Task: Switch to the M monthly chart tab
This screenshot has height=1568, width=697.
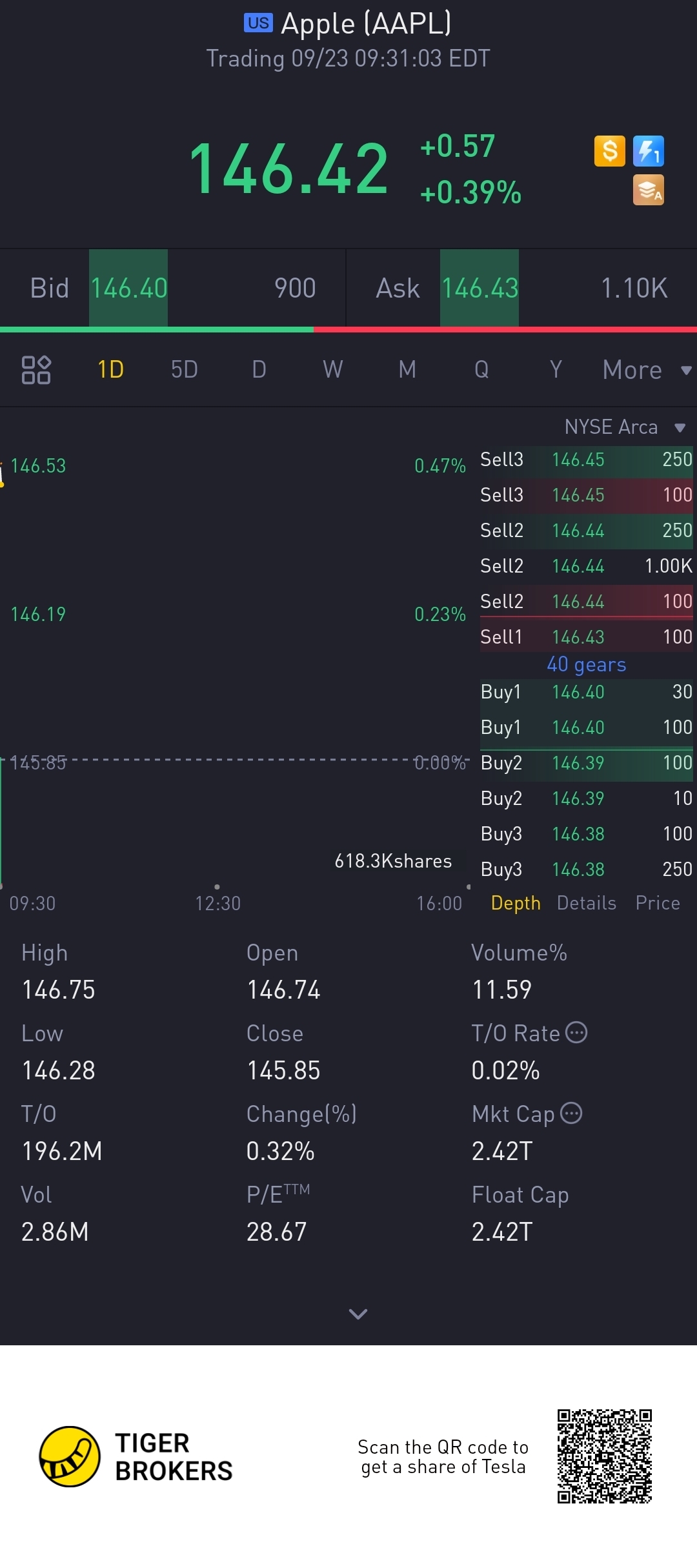Action: [407, 370]
